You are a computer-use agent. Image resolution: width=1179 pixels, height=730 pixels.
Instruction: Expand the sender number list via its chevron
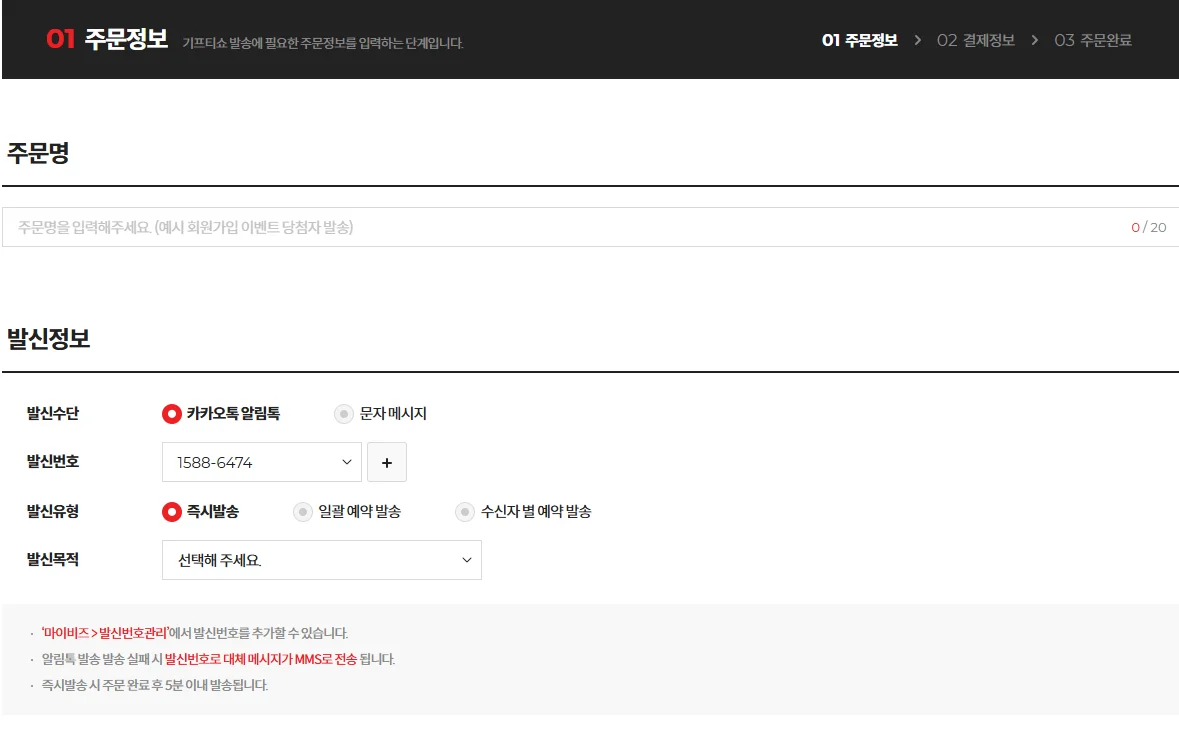345,462
